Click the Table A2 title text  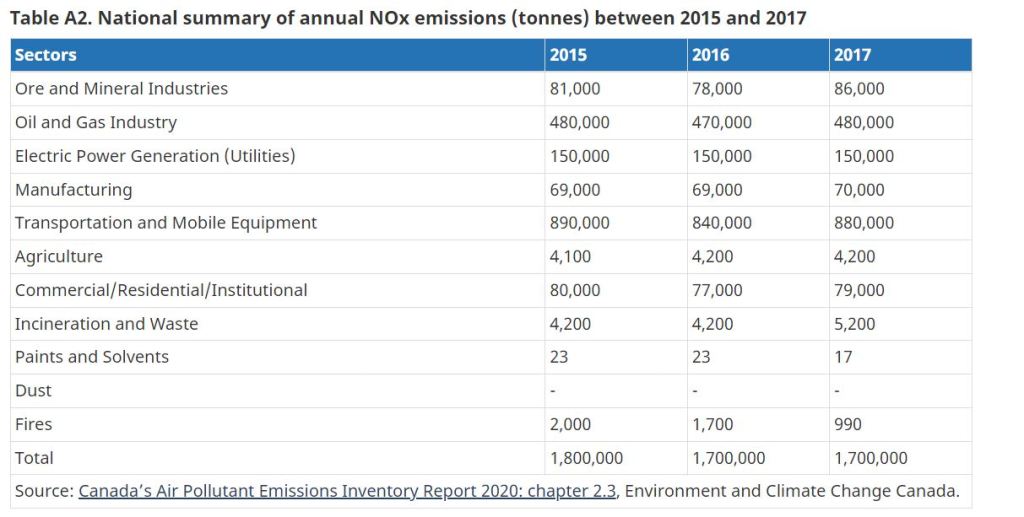(x=407, y=17)
